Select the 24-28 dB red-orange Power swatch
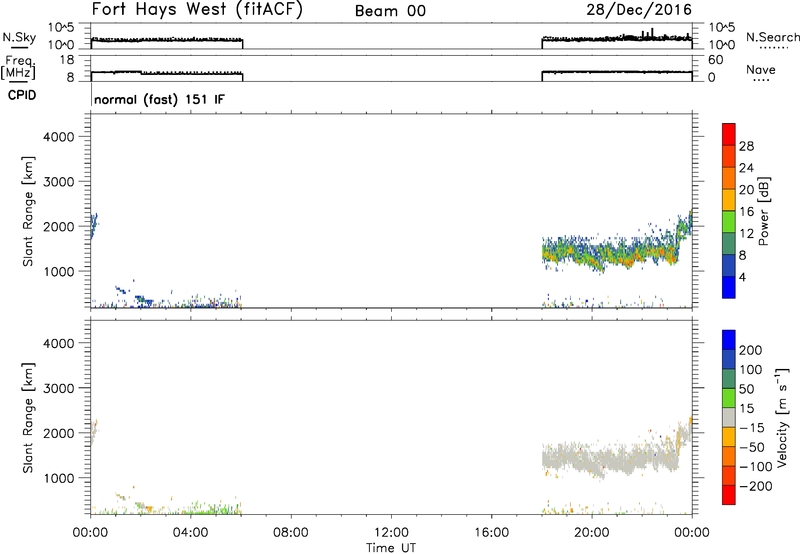This screenshot has width=800, height=554. pyautogui.click(x=729, y=156)
